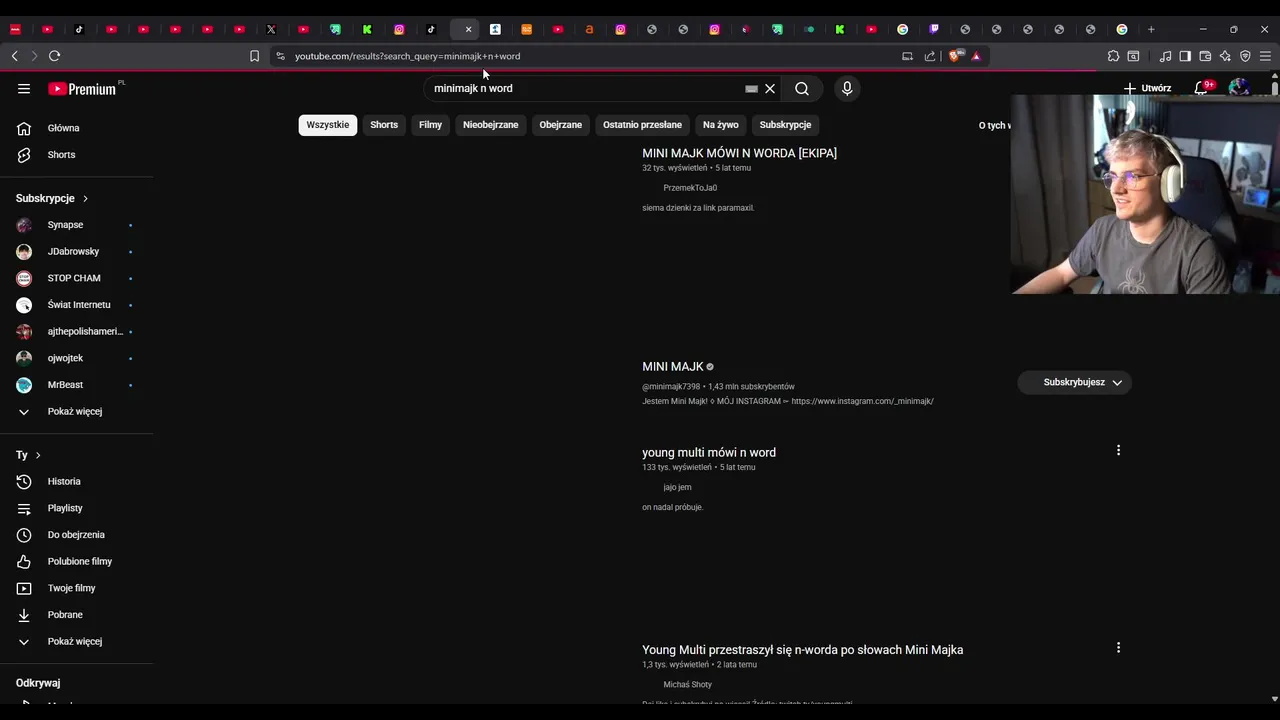Open Brave Rewards triangle icon
The height and width of the screenshot is (720, 1280).
[x=976, y=56]
